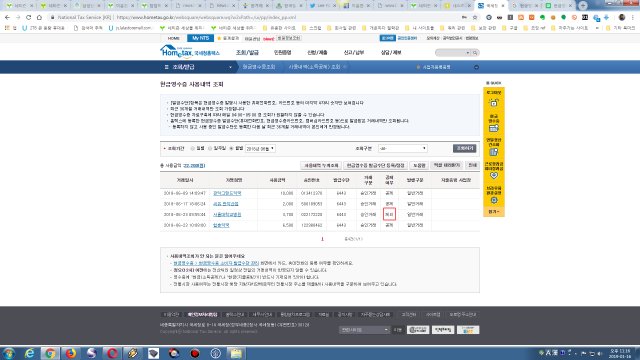Open the first merchant name link in the table
The height and width of the screenshot is (360, 640).
[227, 193]
